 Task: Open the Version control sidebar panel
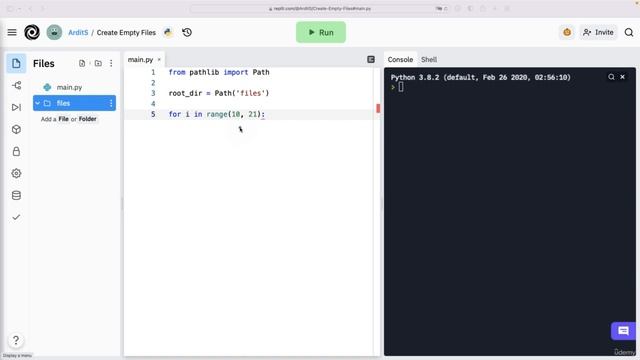coord(16,85)
